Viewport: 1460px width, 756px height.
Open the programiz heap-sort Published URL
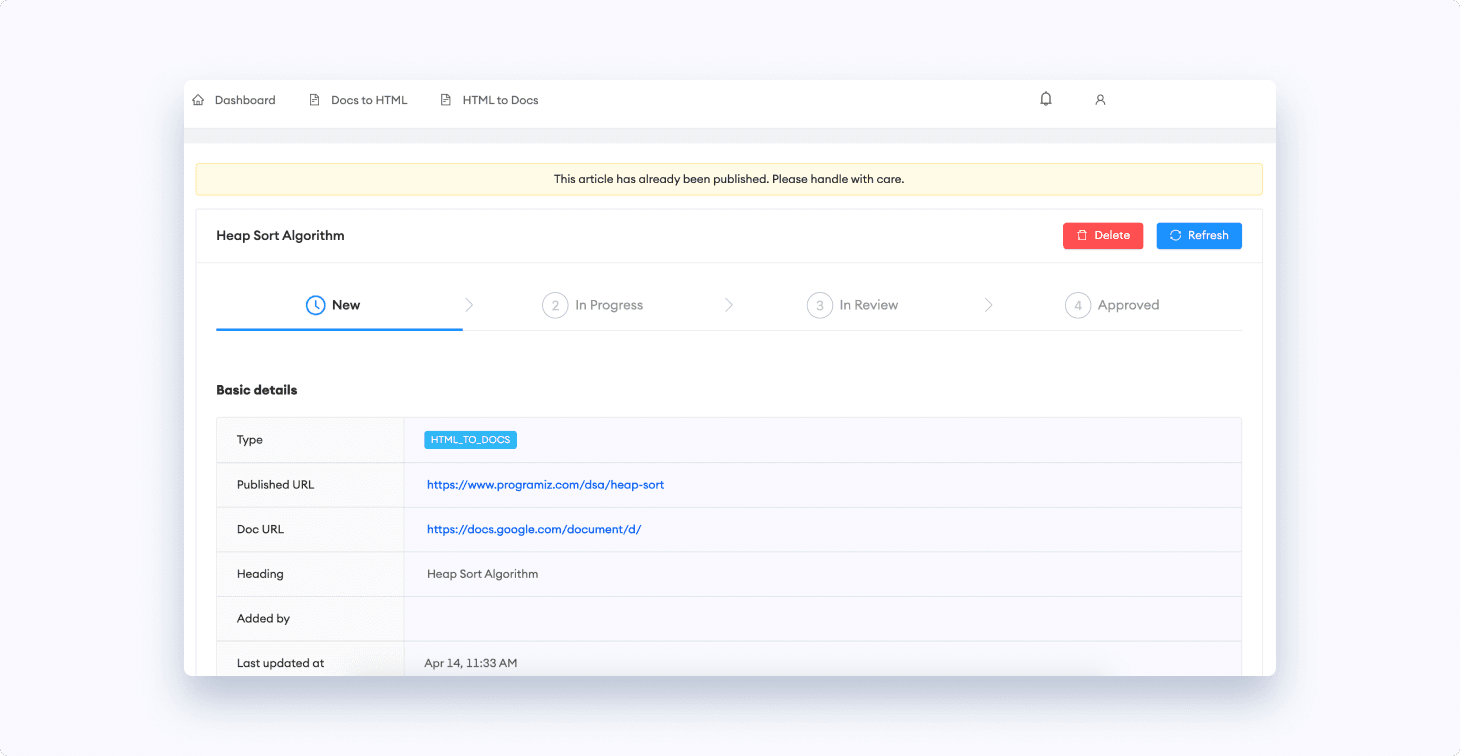tap(546, 484)
